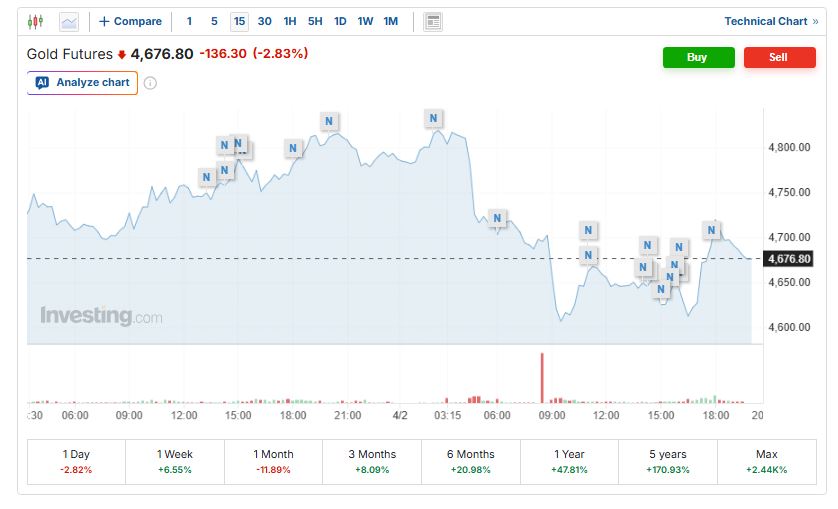Switch to the 1H interval
This screenshot has height=509, width=838.
pyautogui.click(x=290, y=21)
